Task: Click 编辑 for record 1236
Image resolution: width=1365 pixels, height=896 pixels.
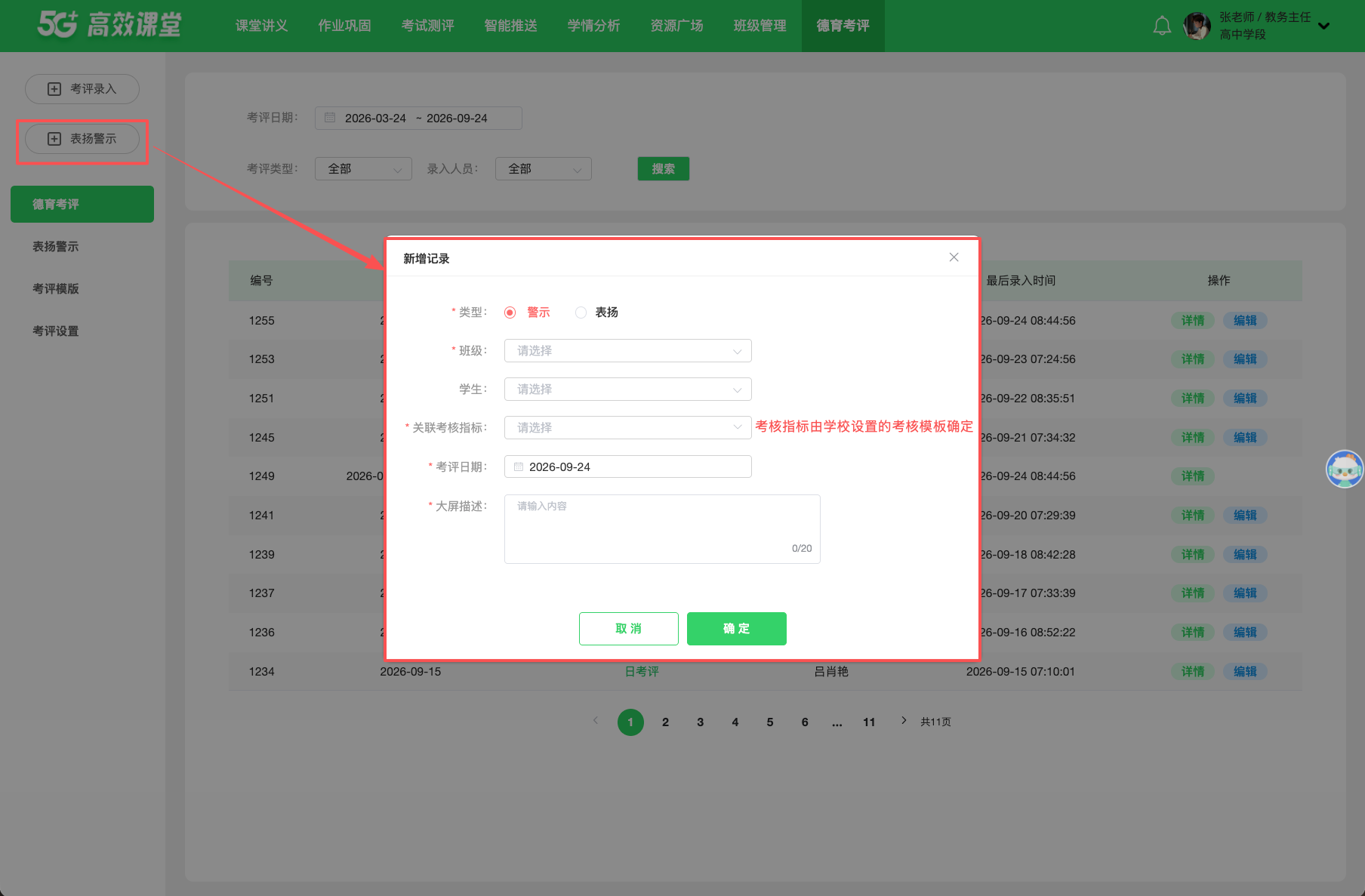Action: coord(1245,633)
